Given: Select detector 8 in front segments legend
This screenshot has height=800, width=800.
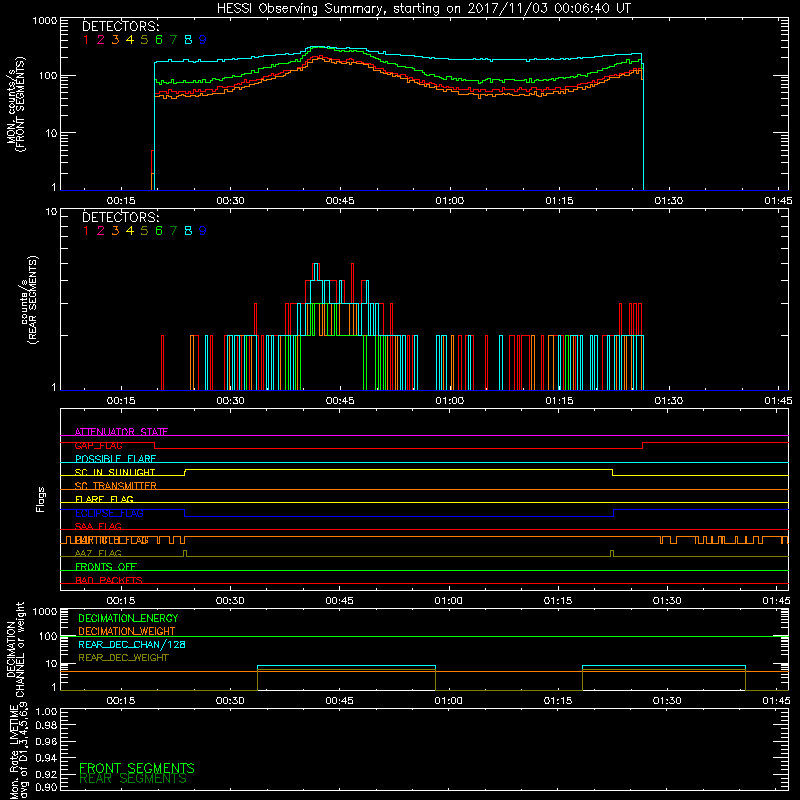Looking at the screenshot, I should [188, 40].
